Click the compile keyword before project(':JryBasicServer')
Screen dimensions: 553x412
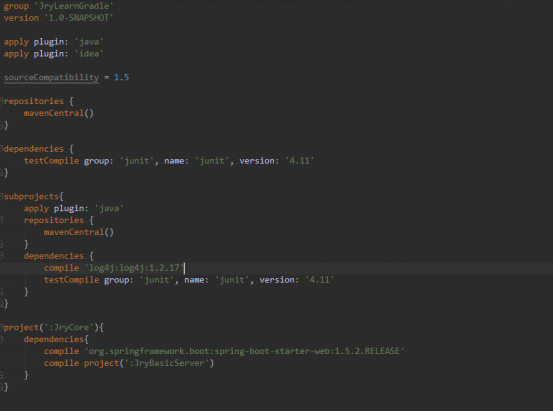pyautogui.click(x=61, y=363)
